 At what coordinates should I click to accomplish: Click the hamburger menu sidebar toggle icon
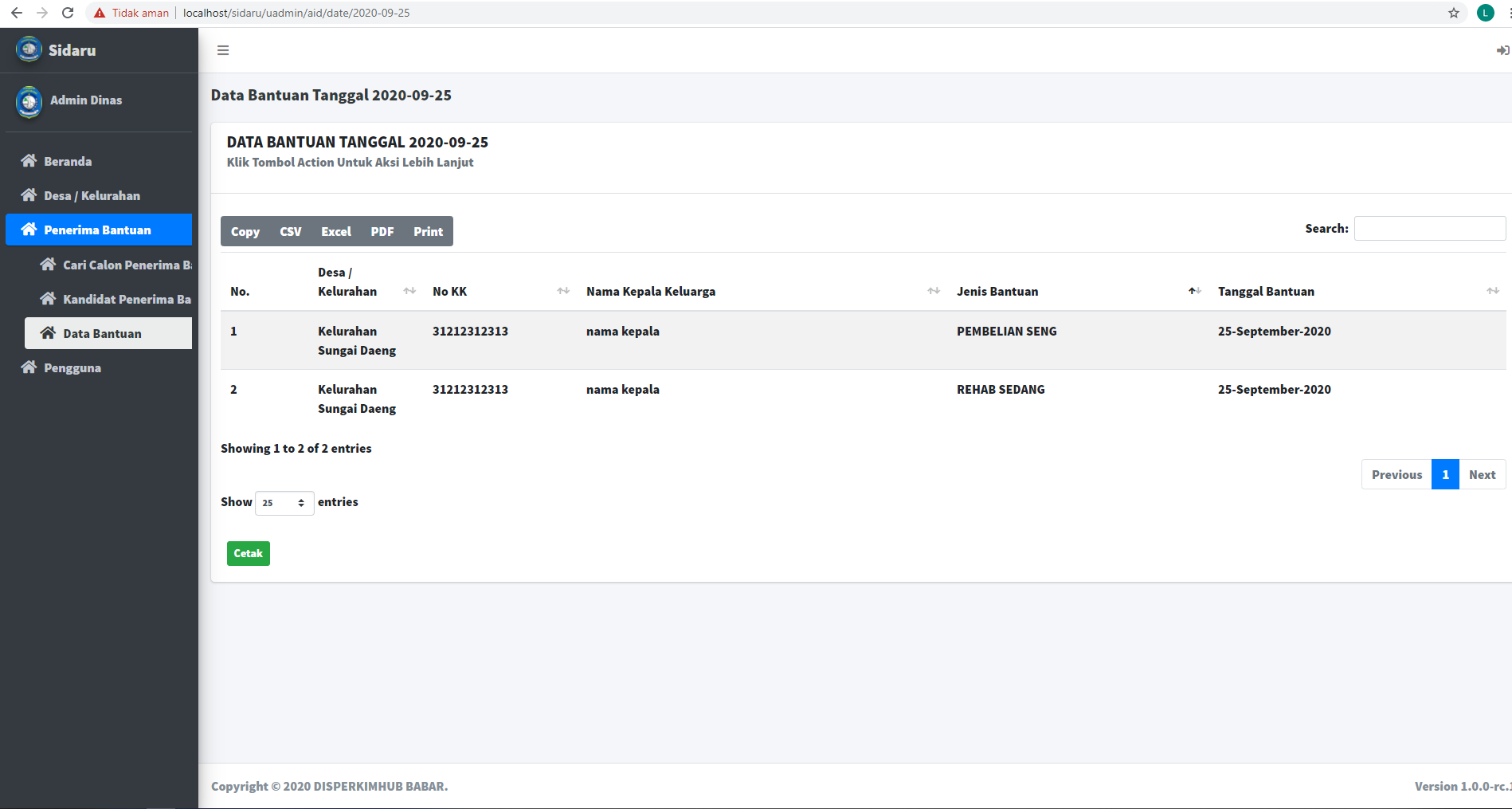223,50
